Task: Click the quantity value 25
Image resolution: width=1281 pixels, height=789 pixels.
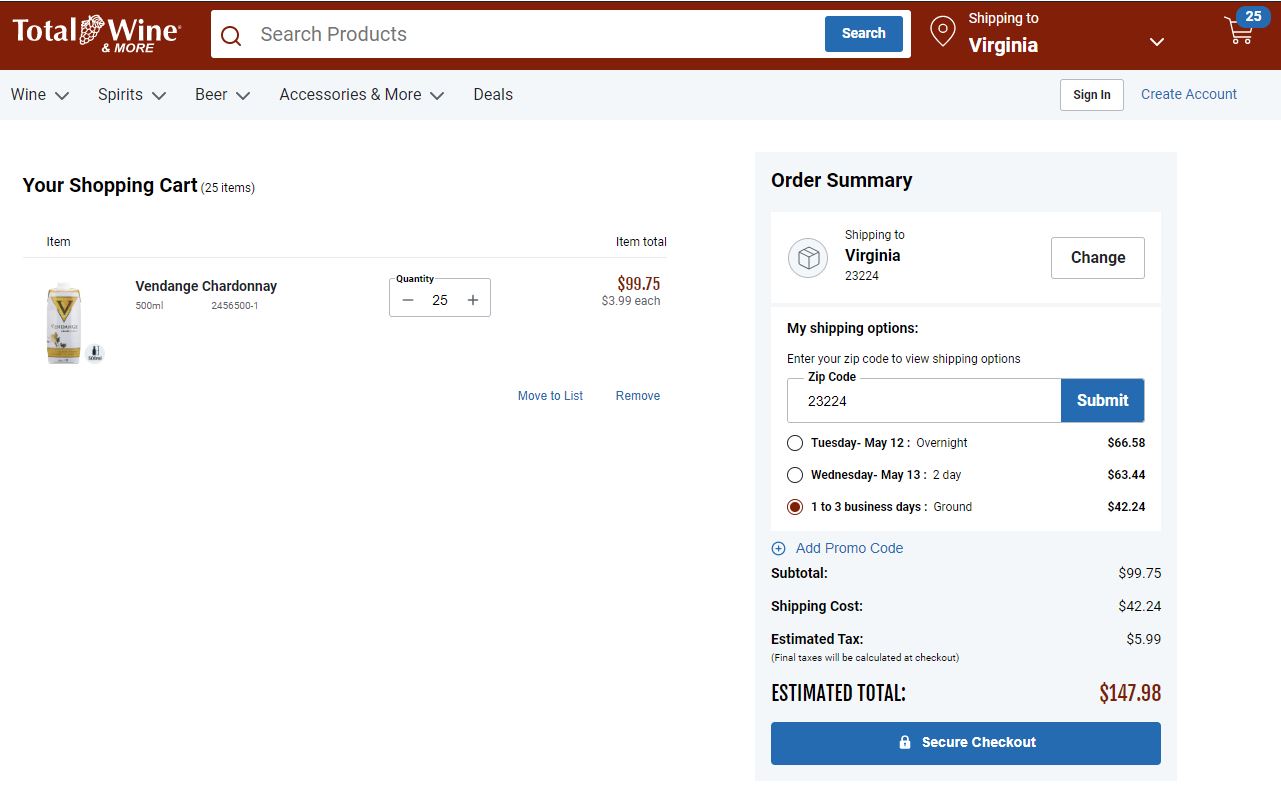Action: tap(440, 300)
